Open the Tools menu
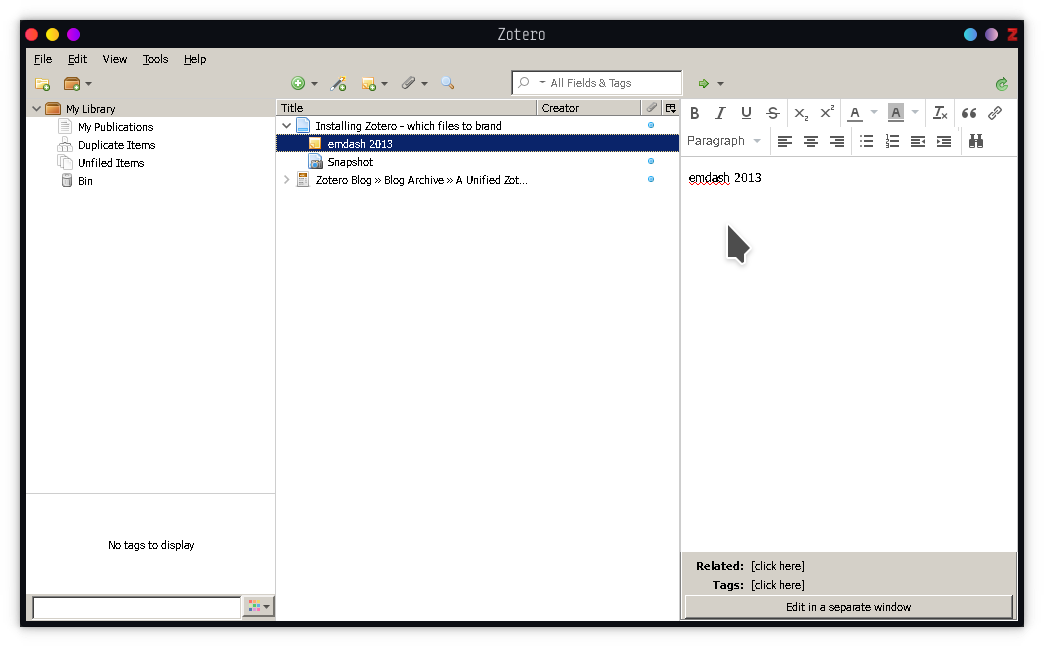1044x647 pixels. [155, 59]
